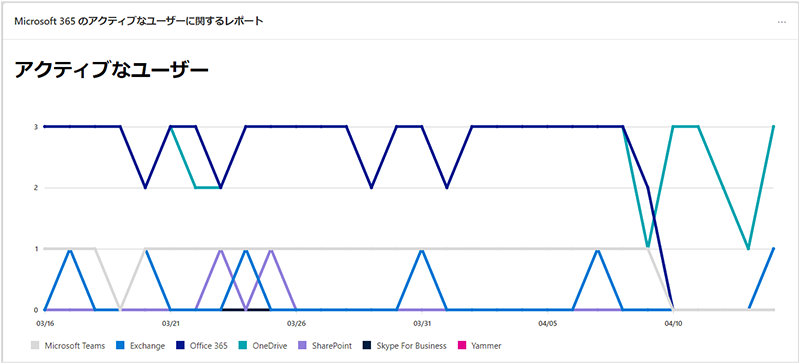The height and width of the screenshot is (364, 800).
Task: Click the y-axis value 2
Action: point(36,188)
